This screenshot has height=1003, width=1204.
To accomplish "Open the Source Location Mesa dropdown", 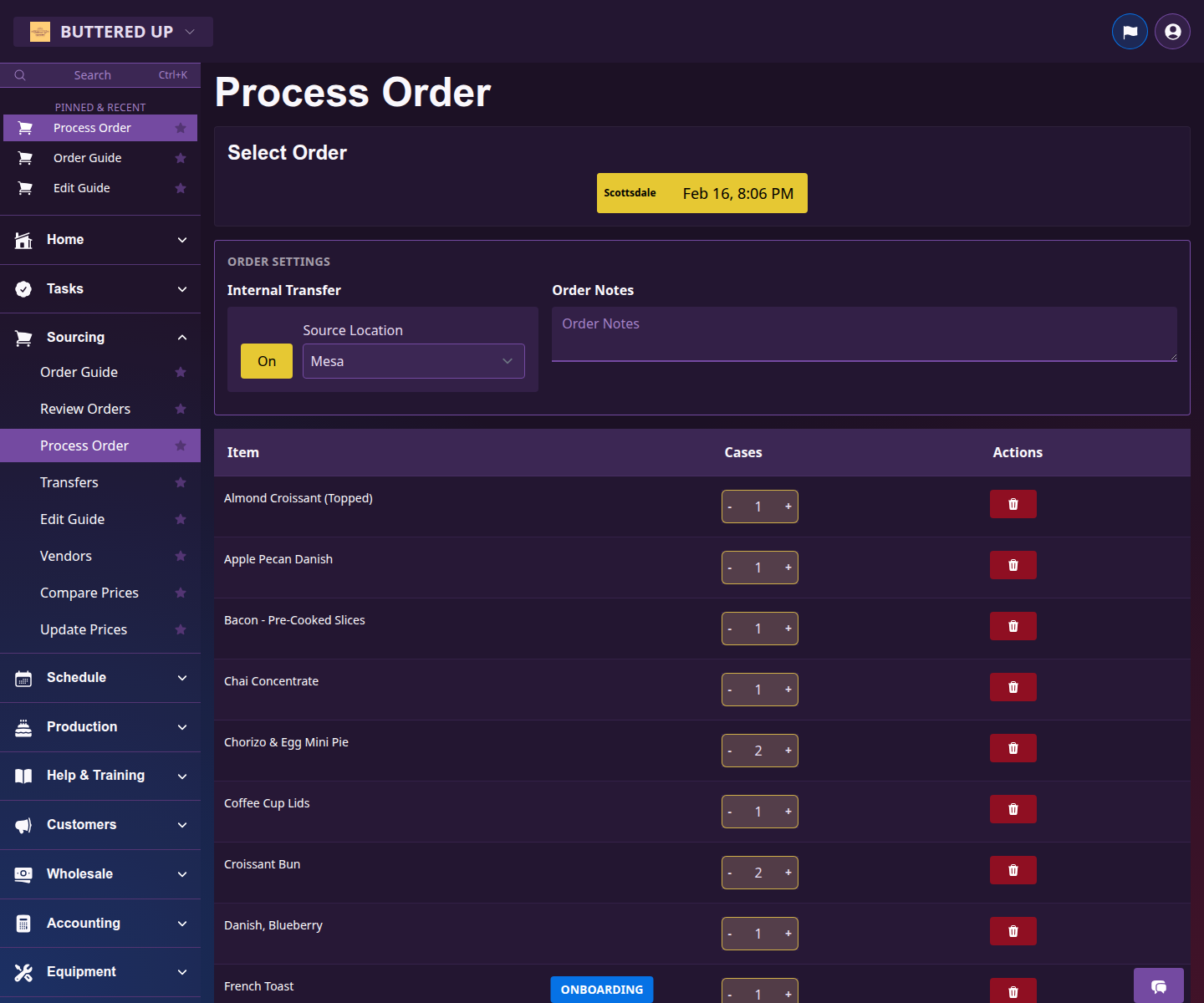I will (413, 360).
